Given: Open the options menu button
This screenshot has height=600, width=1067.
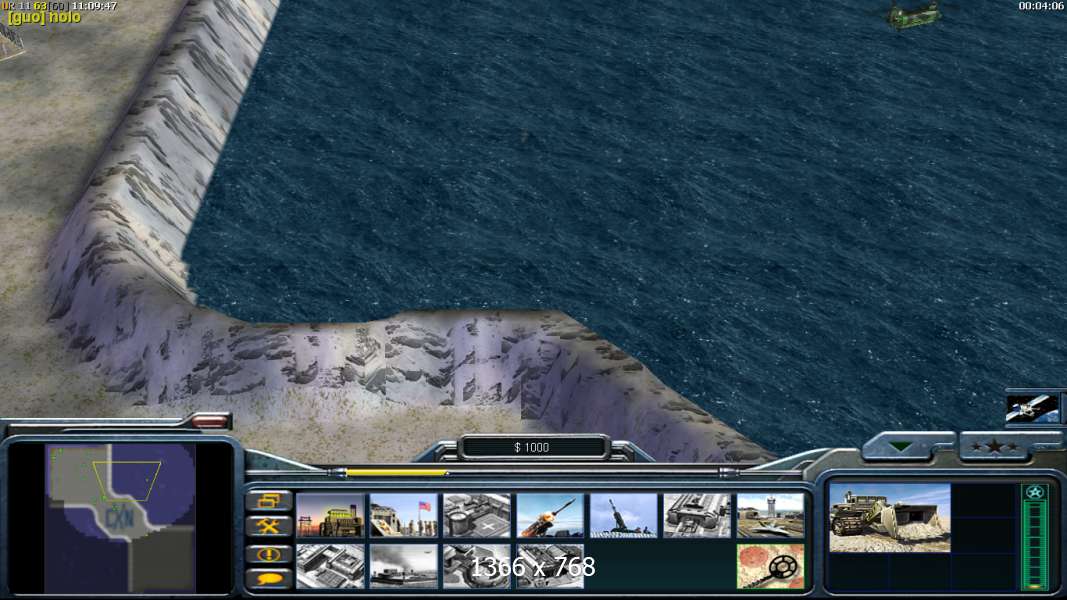Looking at the screenshot, I should coord(269,501).
